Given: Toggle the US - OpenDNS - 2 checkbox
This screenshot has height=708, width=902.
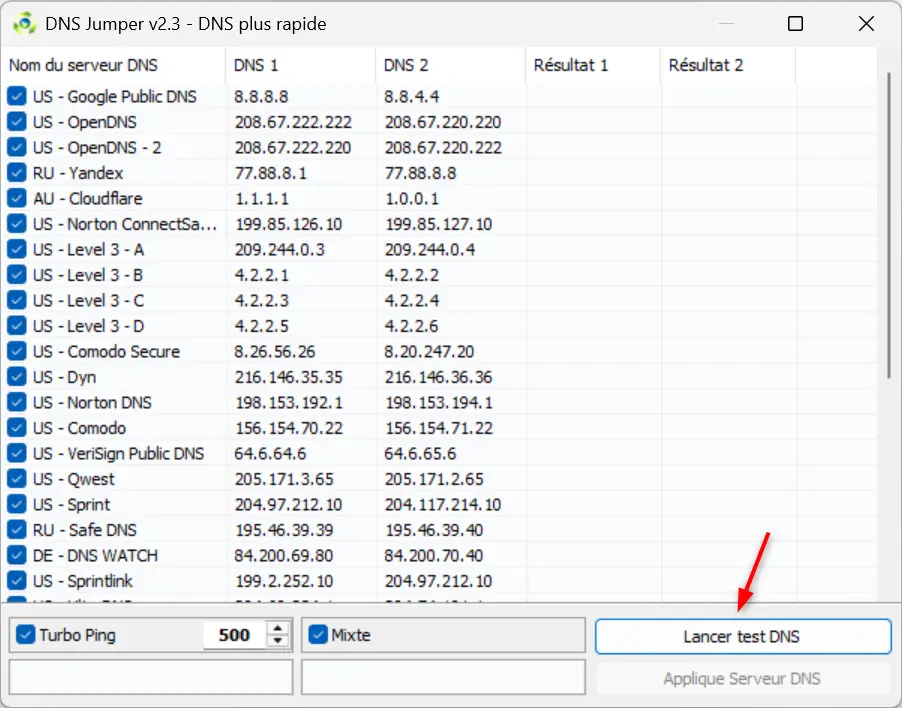Looking at the screenshot, I should [17, 147].
